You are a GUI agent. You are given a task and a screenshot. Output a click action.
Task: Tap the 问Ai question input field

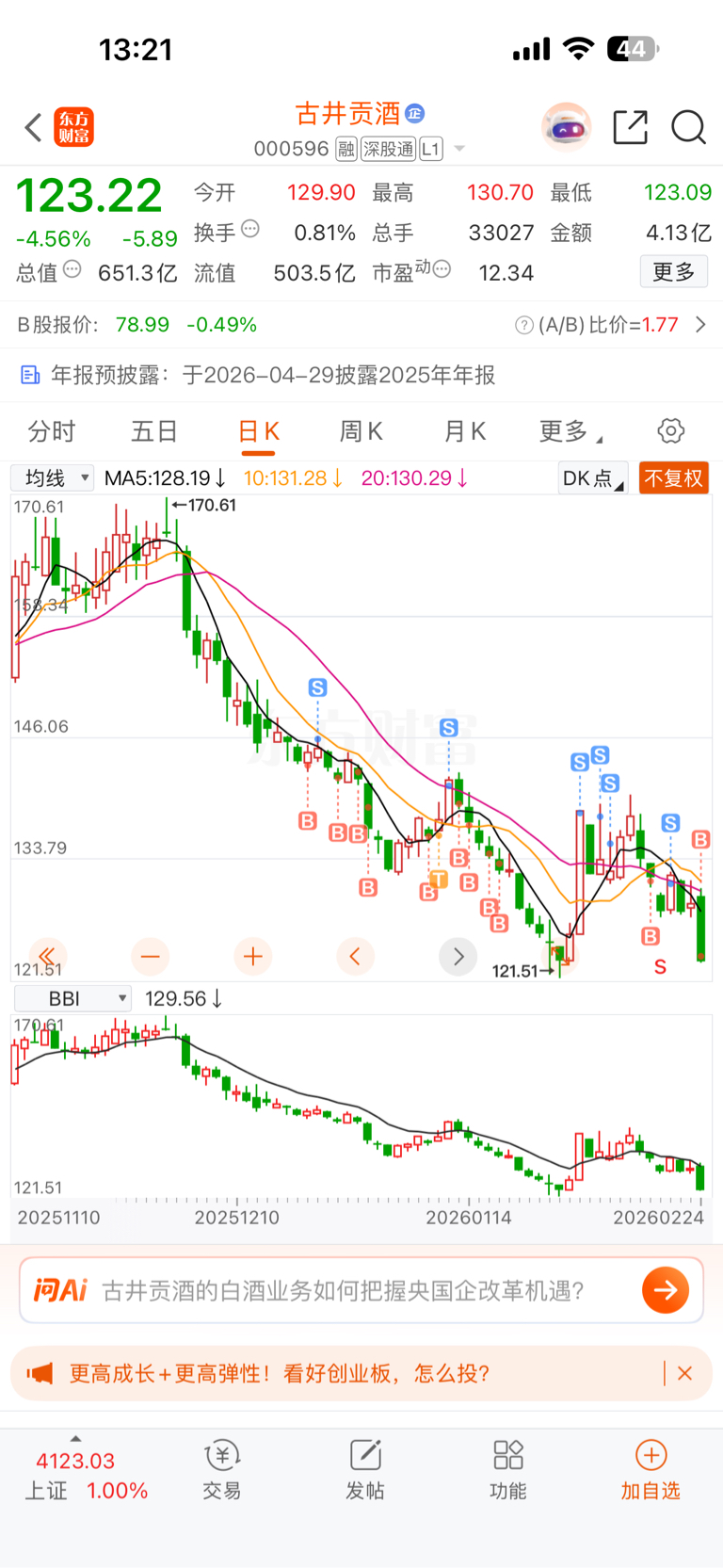[343, 1290]
